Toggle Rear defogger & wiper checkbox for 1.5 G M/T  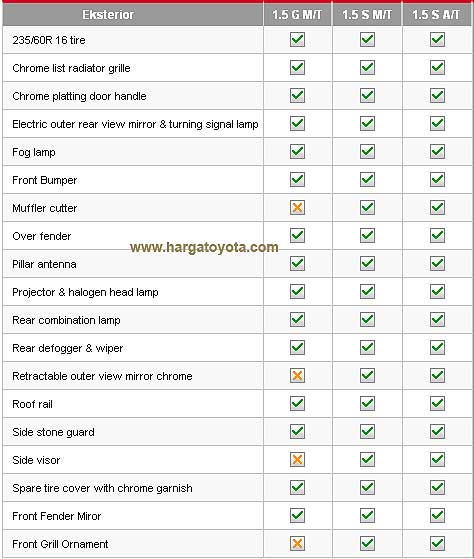tap(297, 347)
